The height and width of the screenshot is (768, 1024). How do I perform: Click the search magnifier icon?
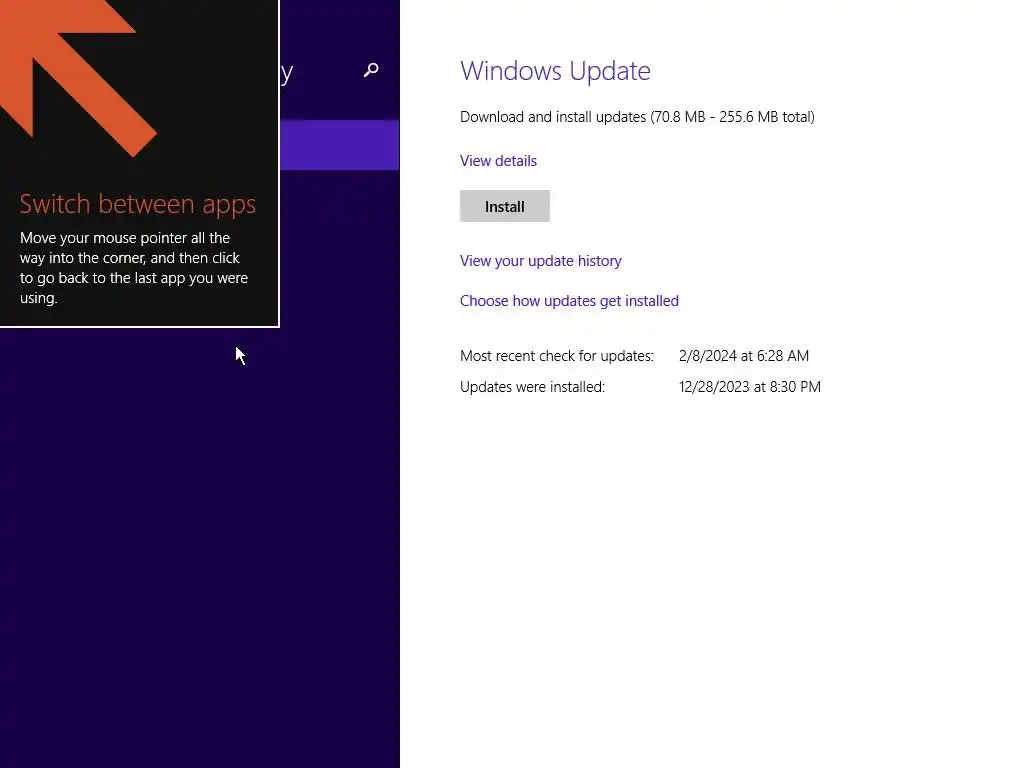(x=371, y=70)
